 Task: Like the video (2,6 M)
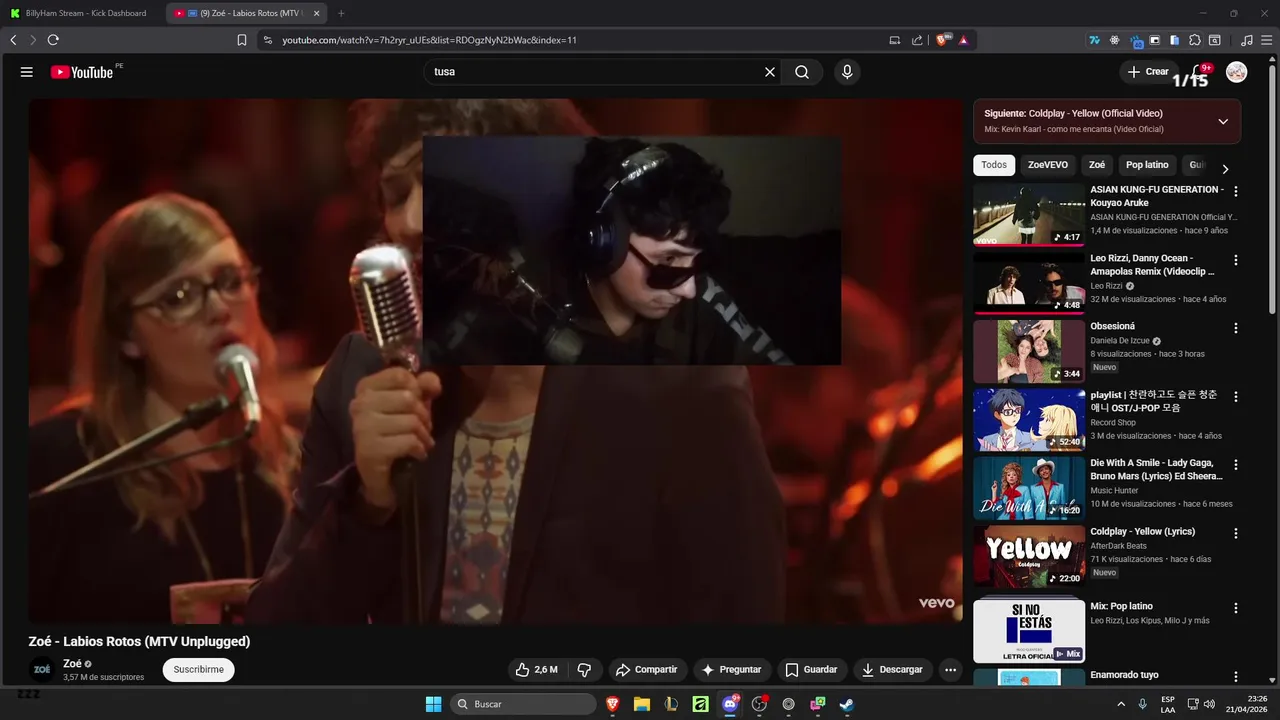537,669
